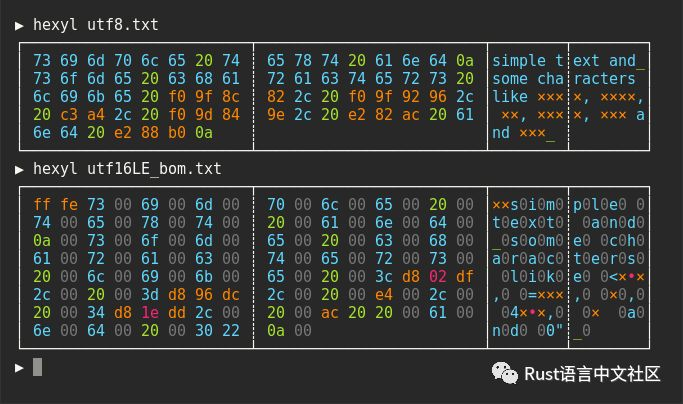Click the orange '92' byte
The image size is (683, 404).
coord(411,96)
